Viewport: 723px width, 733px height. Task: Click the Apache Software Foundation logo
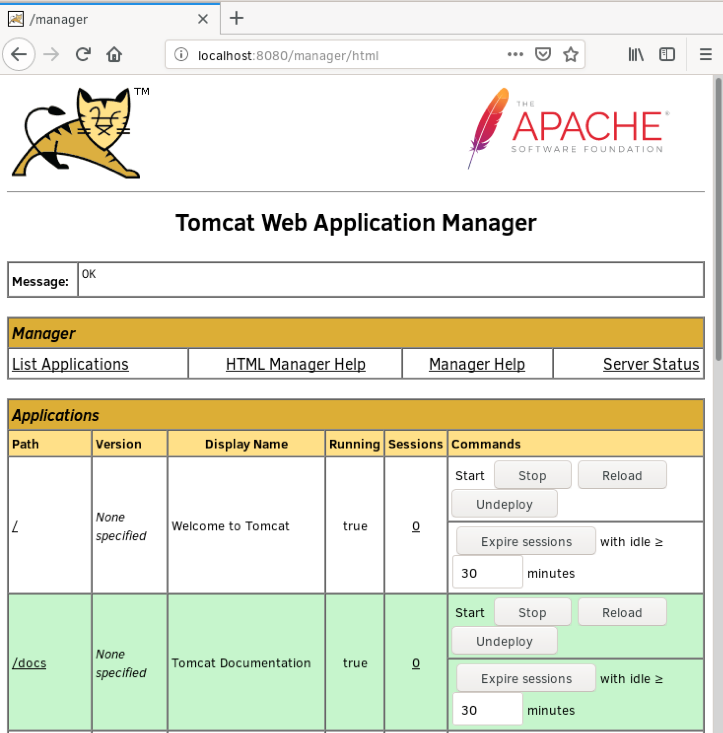click(x=567, y=128)
